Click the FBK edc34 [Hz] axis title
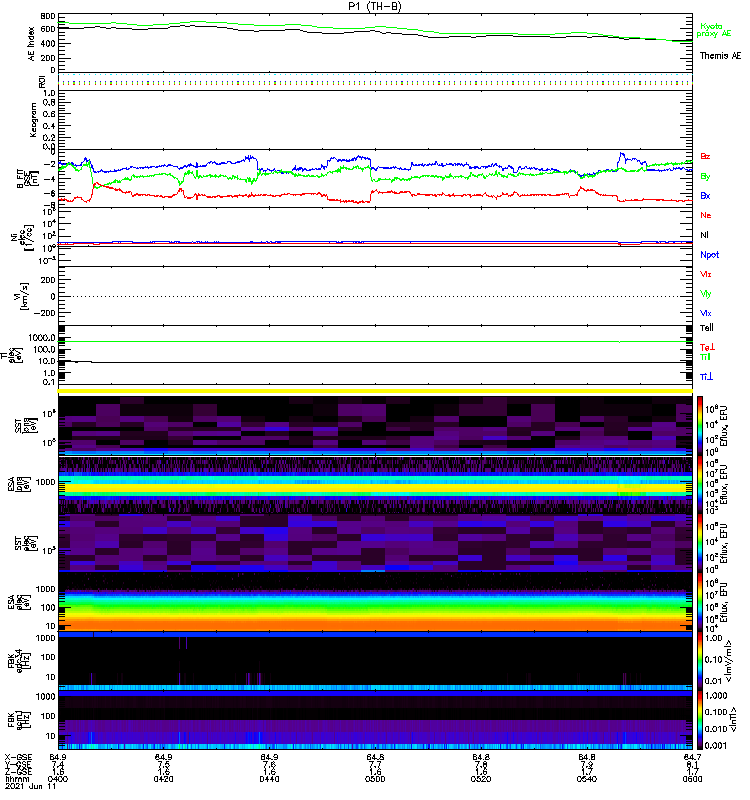Screen dimensions: 750x800 click(x=19, y=661)
